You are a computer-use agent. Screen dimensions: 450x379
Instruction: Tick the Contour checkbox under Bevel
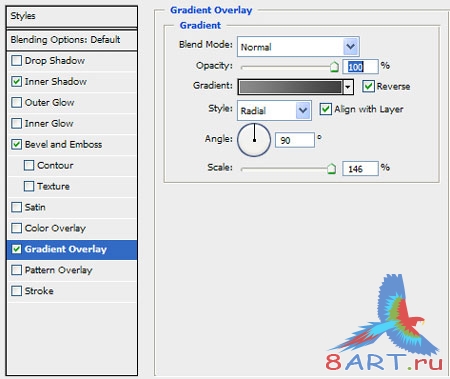tap(29, 165)
